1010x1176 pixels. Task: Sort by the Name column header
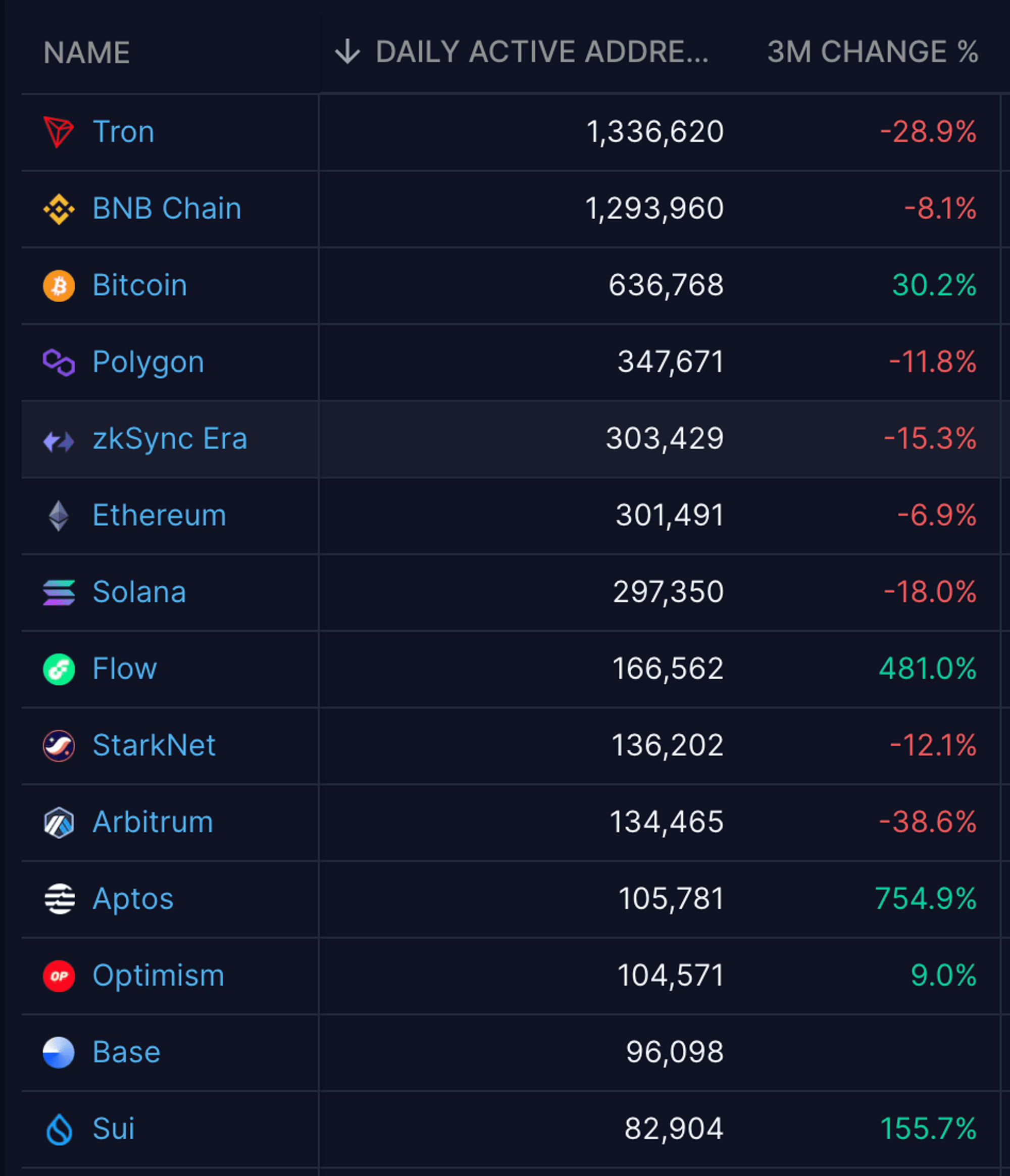pos(87,53)
